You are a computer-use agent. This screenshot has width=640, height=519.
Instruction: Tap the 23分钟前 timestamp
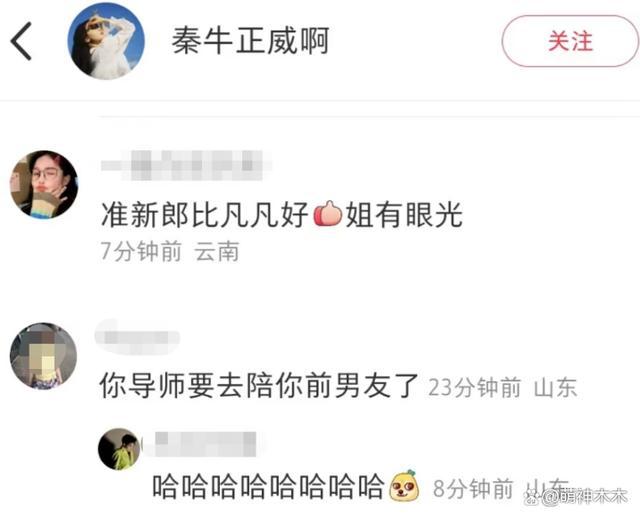click(x=475, y=387)
